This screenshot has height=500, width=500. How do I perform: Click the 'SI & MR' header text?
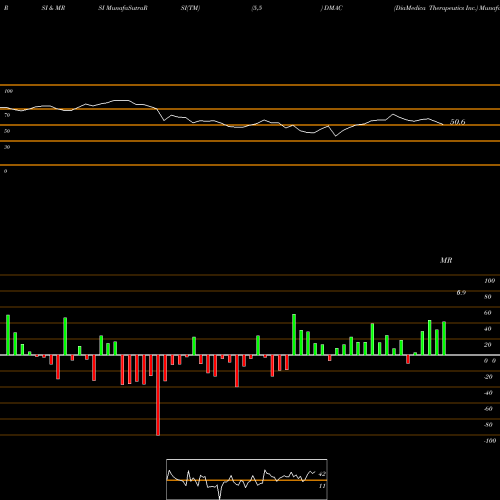coord(53,8)
